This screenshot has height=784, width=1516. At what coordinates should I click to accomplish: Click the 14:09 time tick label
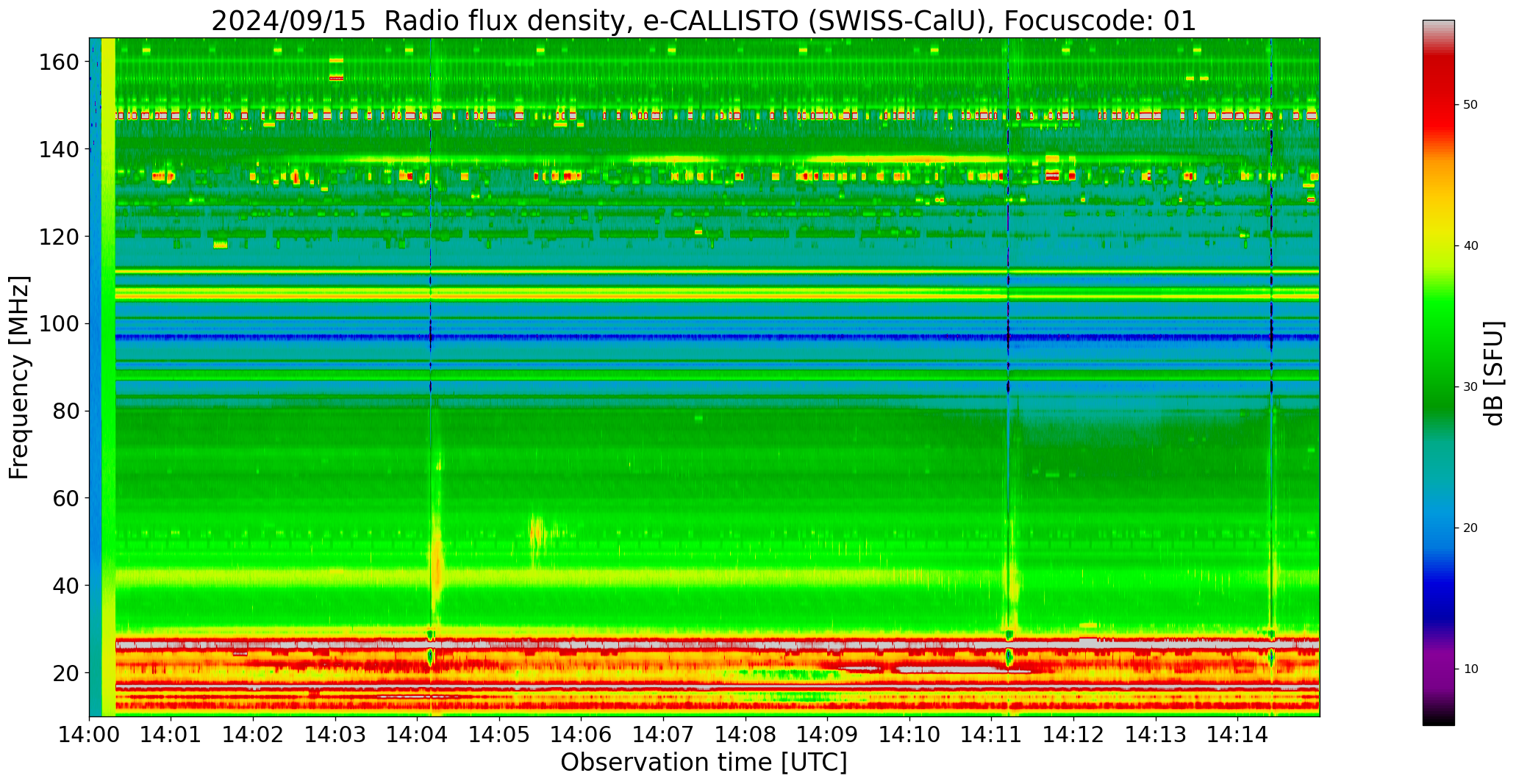click(827, 736)
